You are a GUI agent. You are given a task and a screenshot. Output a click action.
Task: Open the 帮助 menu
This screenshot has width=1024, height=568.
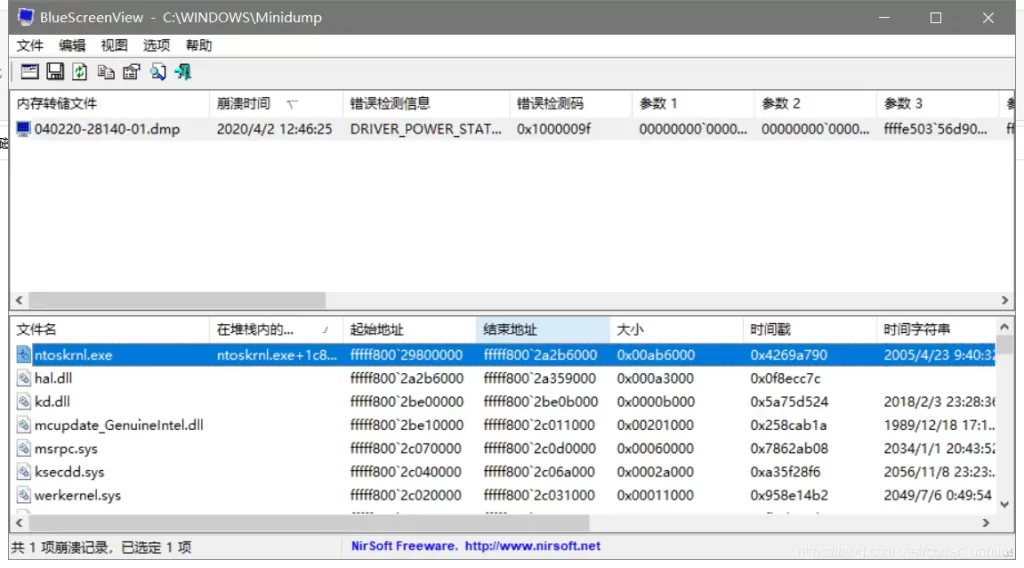(x=199, y=45)
